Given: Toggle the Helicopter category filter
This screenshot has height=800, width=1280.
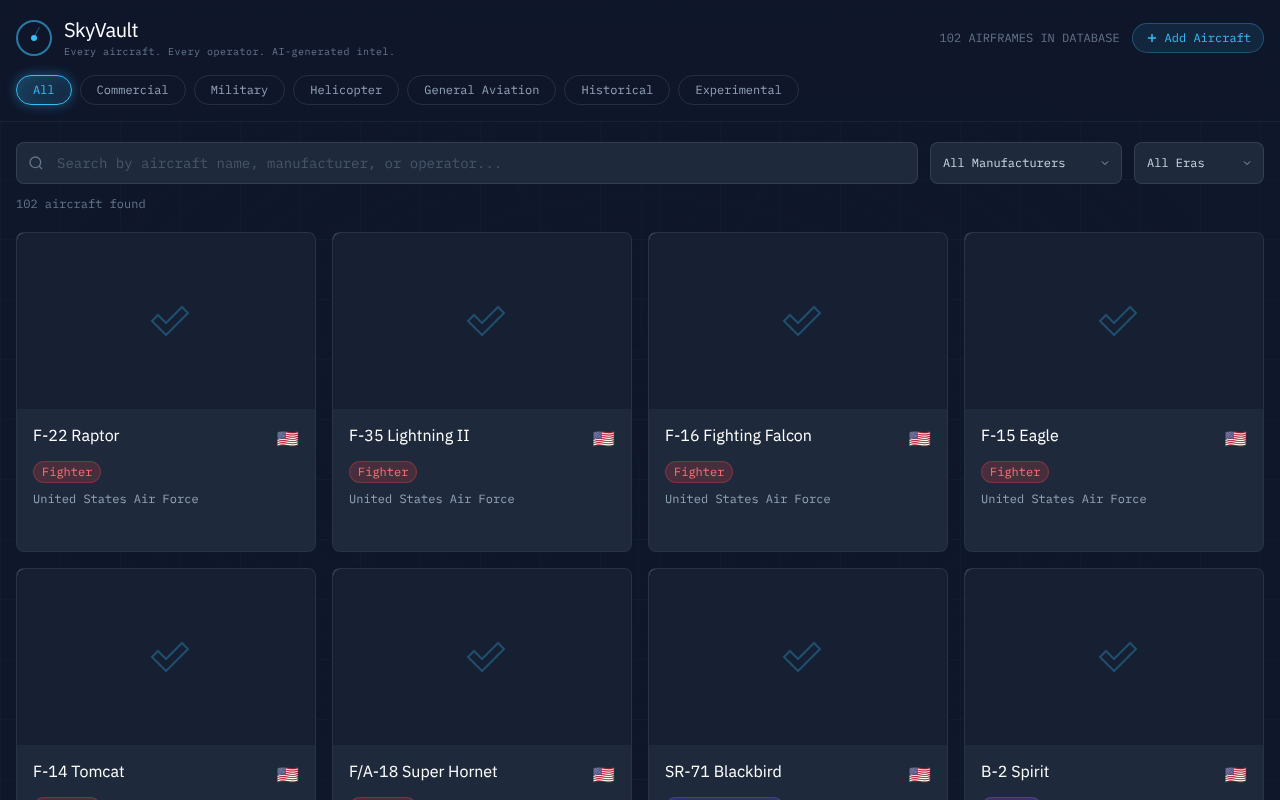Looking at the screenshot, I should pos(346,90).
